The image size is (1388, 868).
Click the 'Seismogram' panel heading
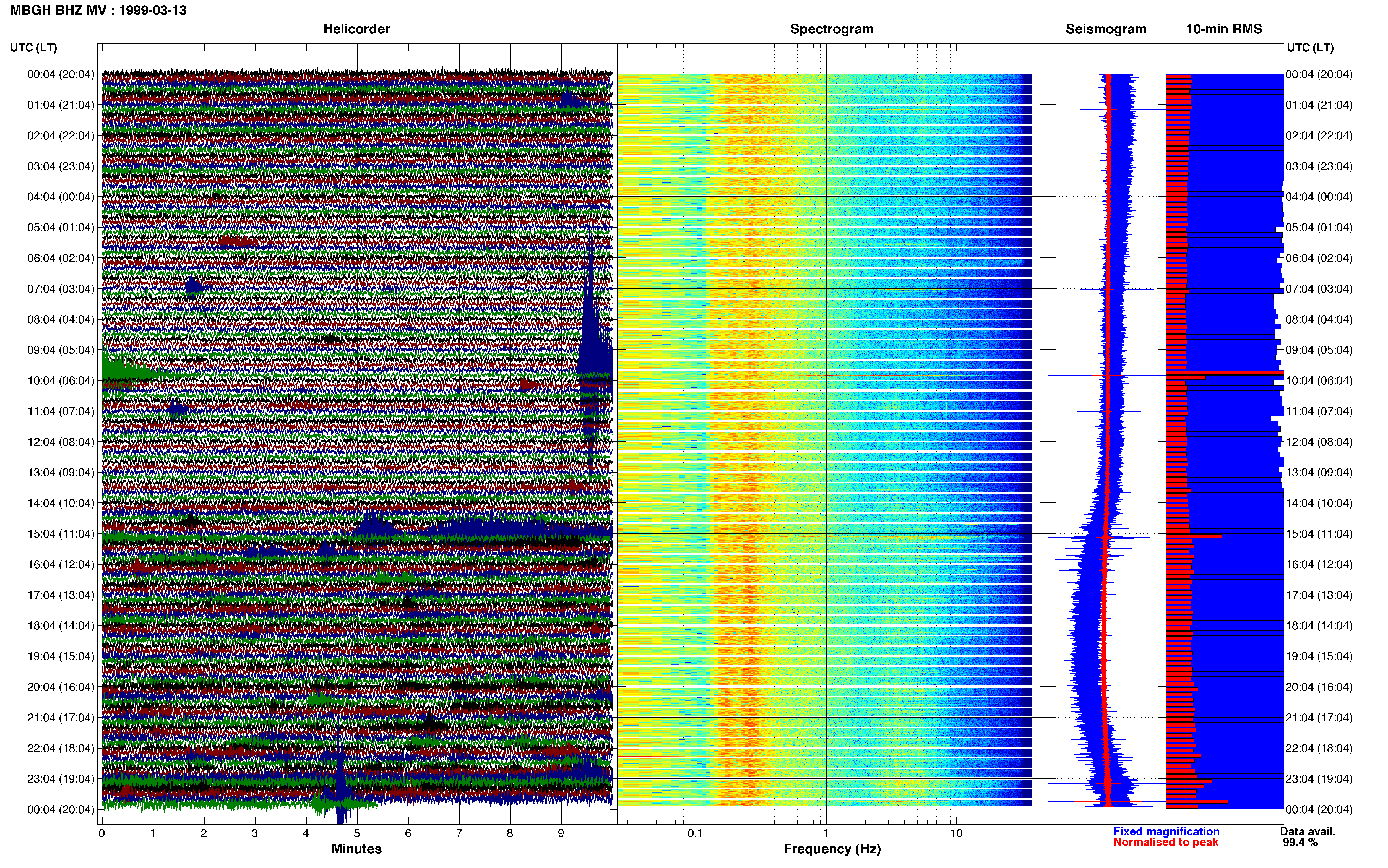[x=1106, y=29]
